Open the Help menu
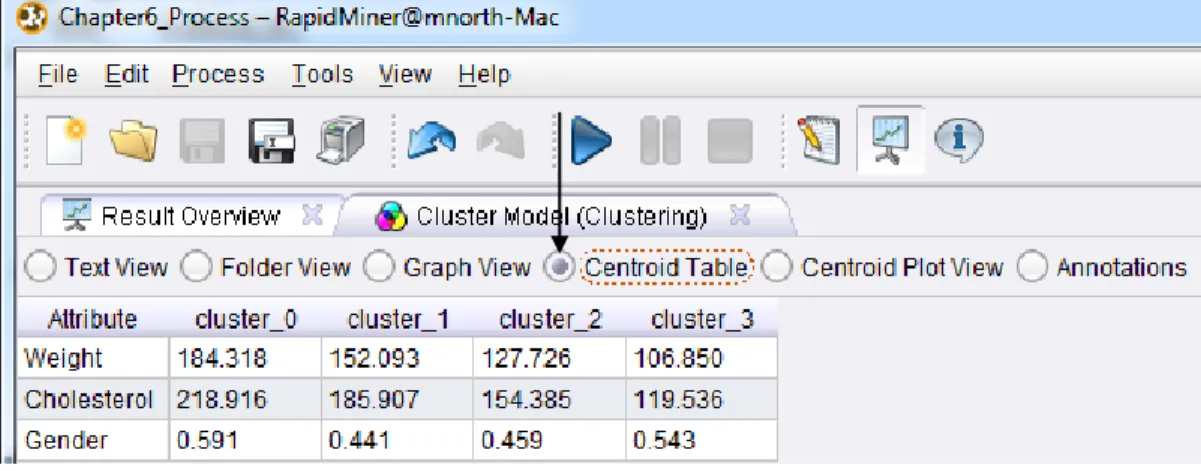The height and width of the screenshot is (471, 1201). click(x=484, y=75)
